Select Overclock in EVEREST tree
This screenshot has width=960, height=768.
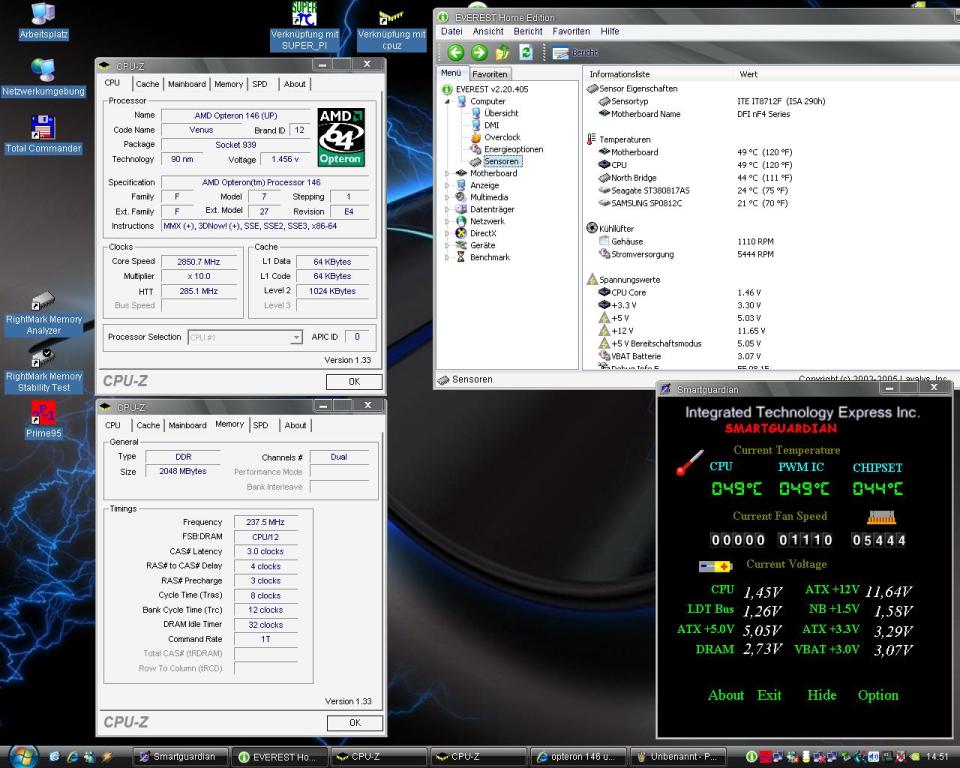[502, 137]
